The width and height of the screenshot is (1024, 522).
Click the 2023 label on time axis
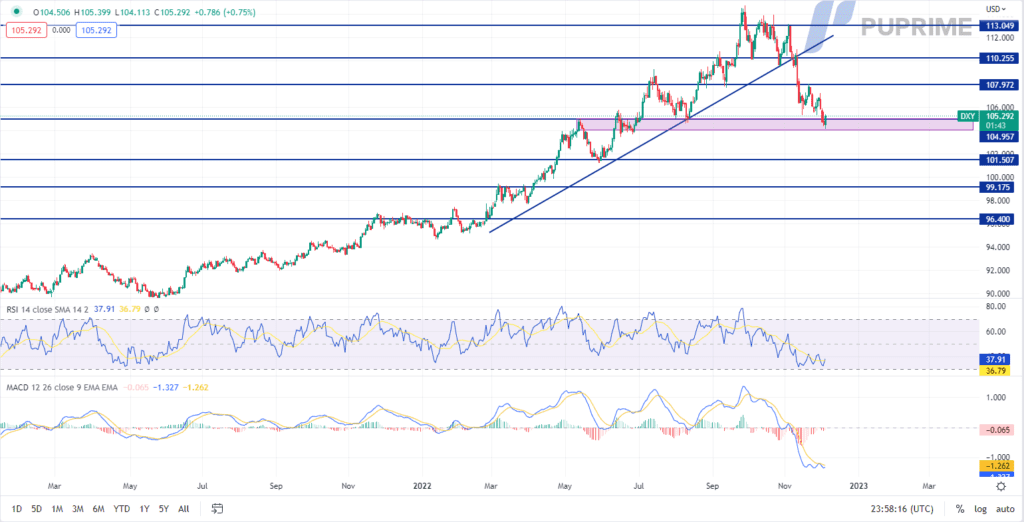pyautogui.click(x=859, y=486)
